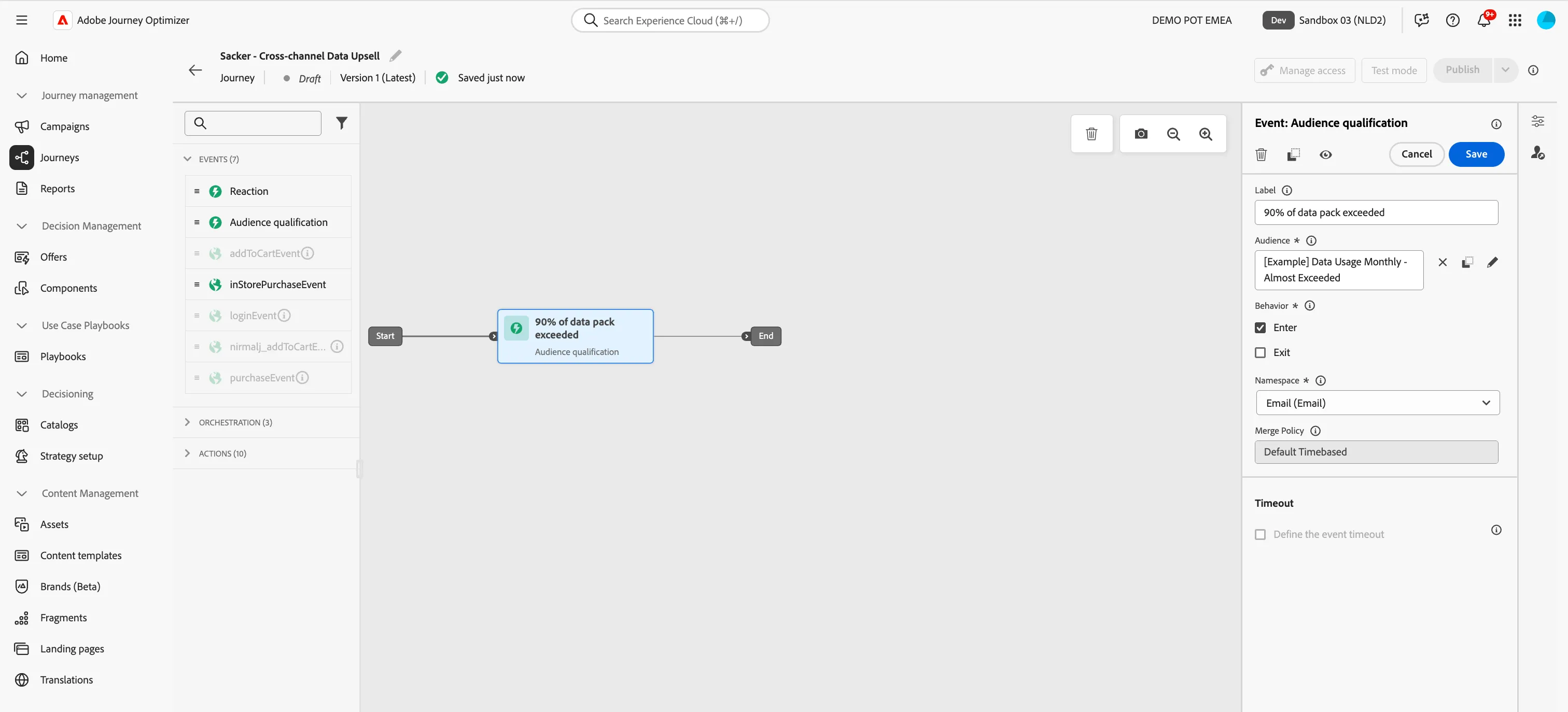The image size is (1568, 712).
Task: Edit the journey name pencil icon
Action: (396, 56)
